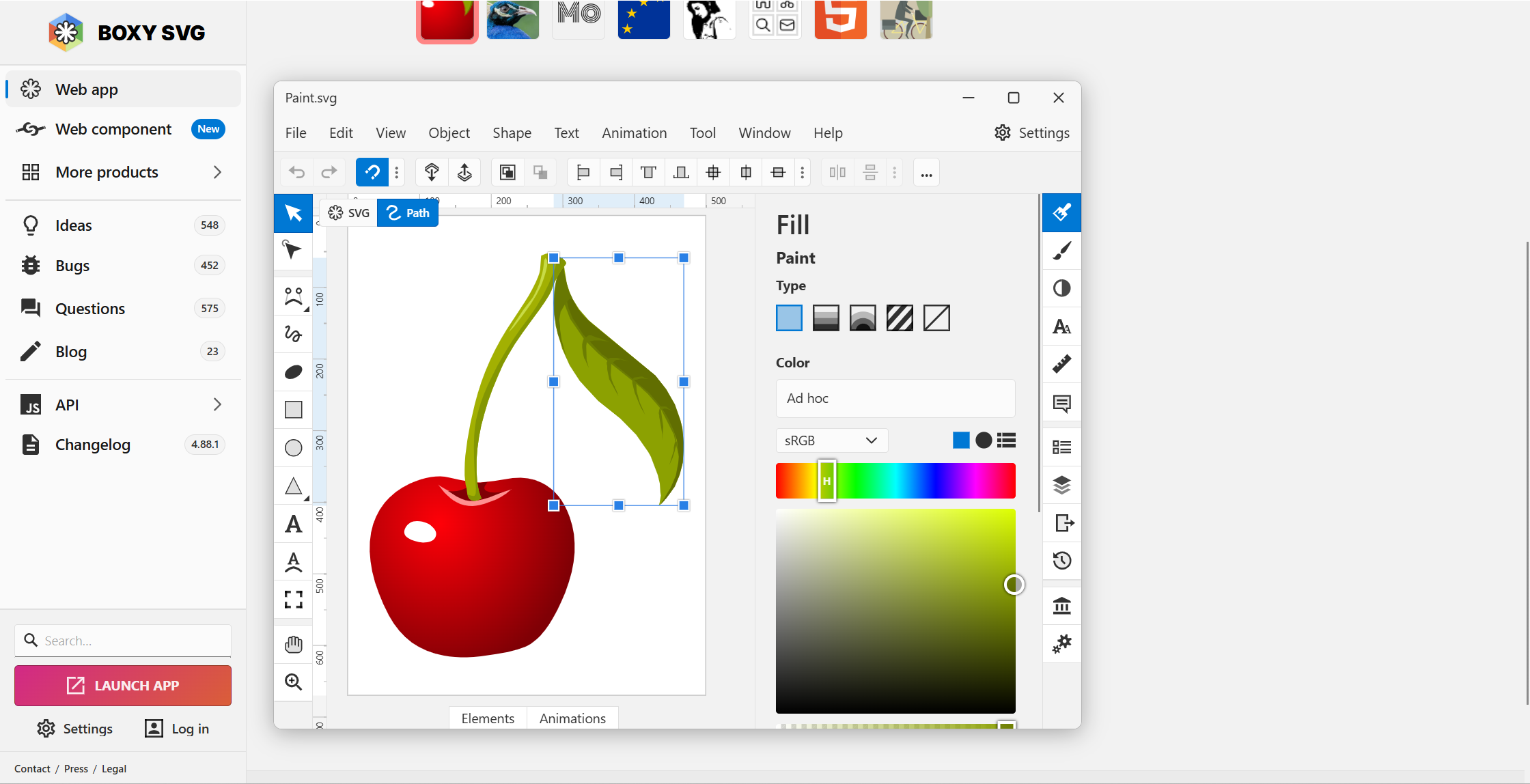The height and width of the screenshot is (784, 1530).
Task: Open the History panel icon
Action: click(1061, 561)
